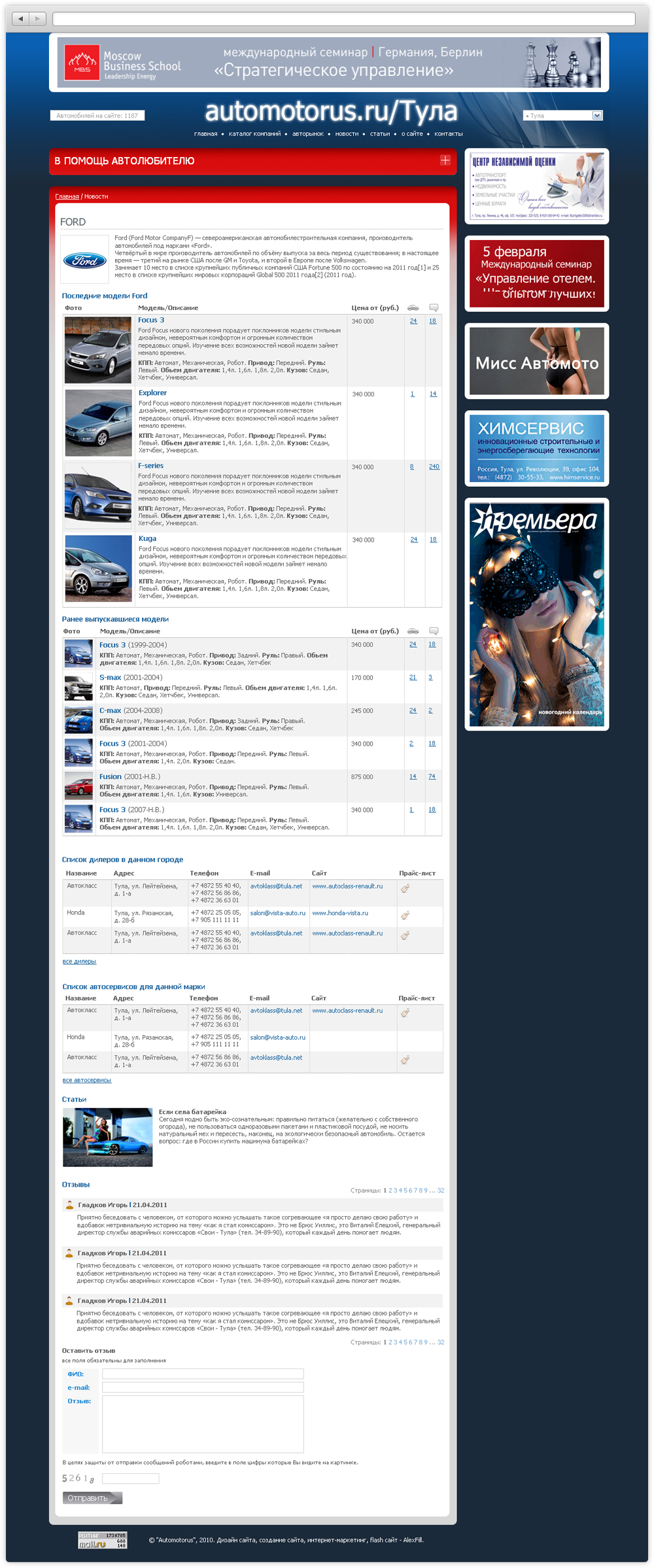Image resolution: width=654 pixels, height=1568 pixels.
Task: Click the comment icon in earlier models header
Action: (434, 631)
